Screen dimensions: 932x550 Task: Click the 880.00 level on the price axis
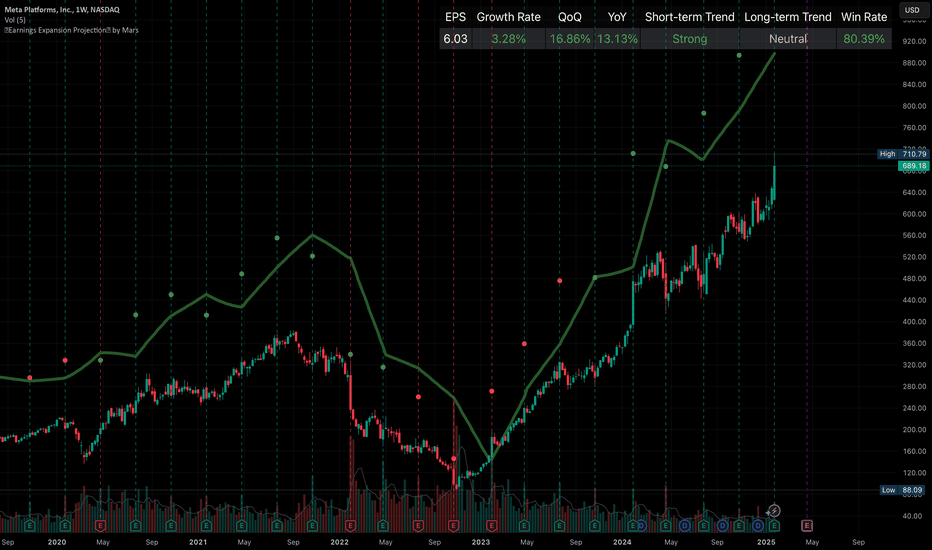tap(914, 62)
